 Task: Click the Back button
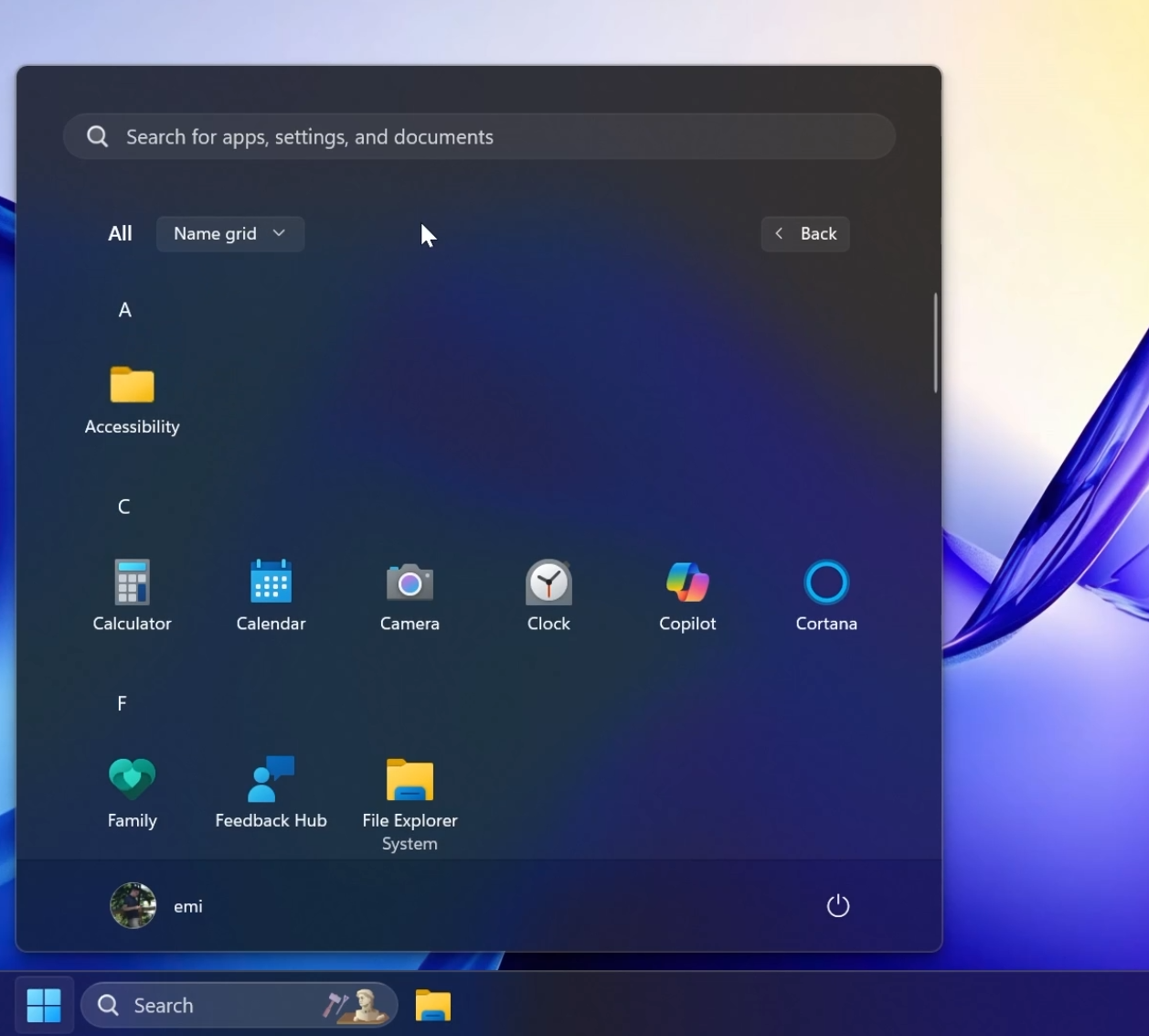coord(804,233)
